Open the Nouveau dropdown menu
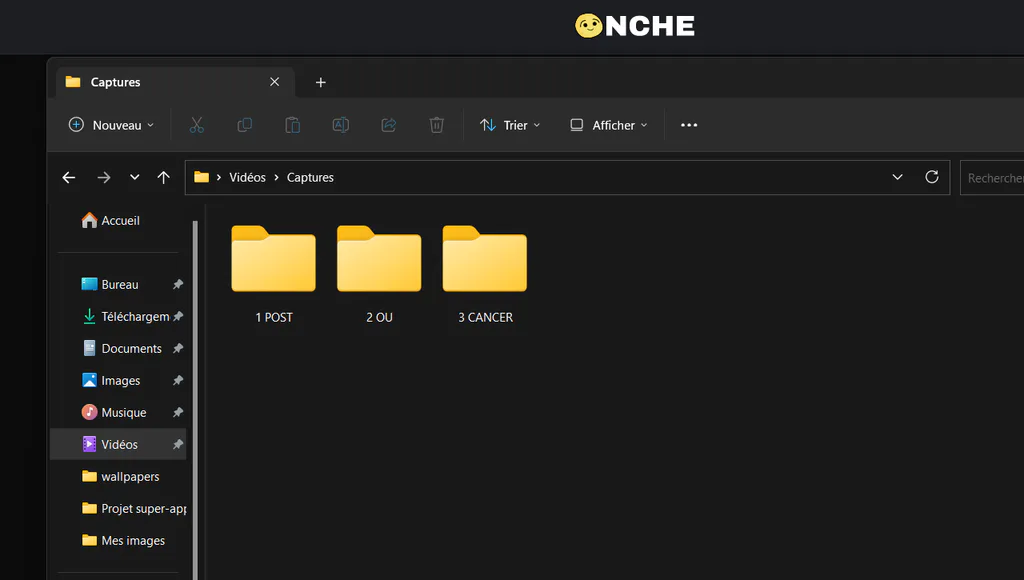The height and width of the screenshot is (580, 1024). (x=112, y=125)
